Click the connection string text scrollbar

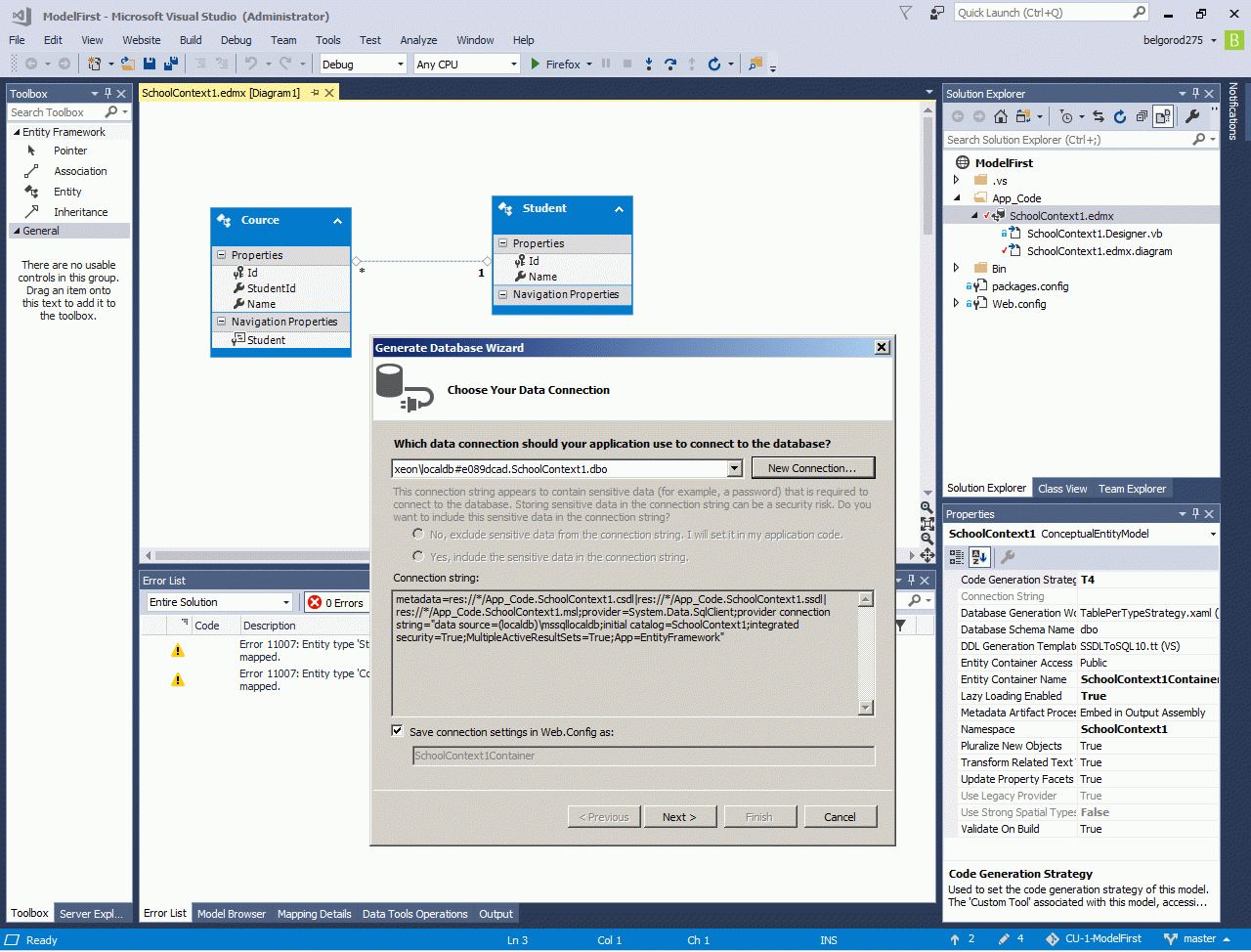point(866,653)
